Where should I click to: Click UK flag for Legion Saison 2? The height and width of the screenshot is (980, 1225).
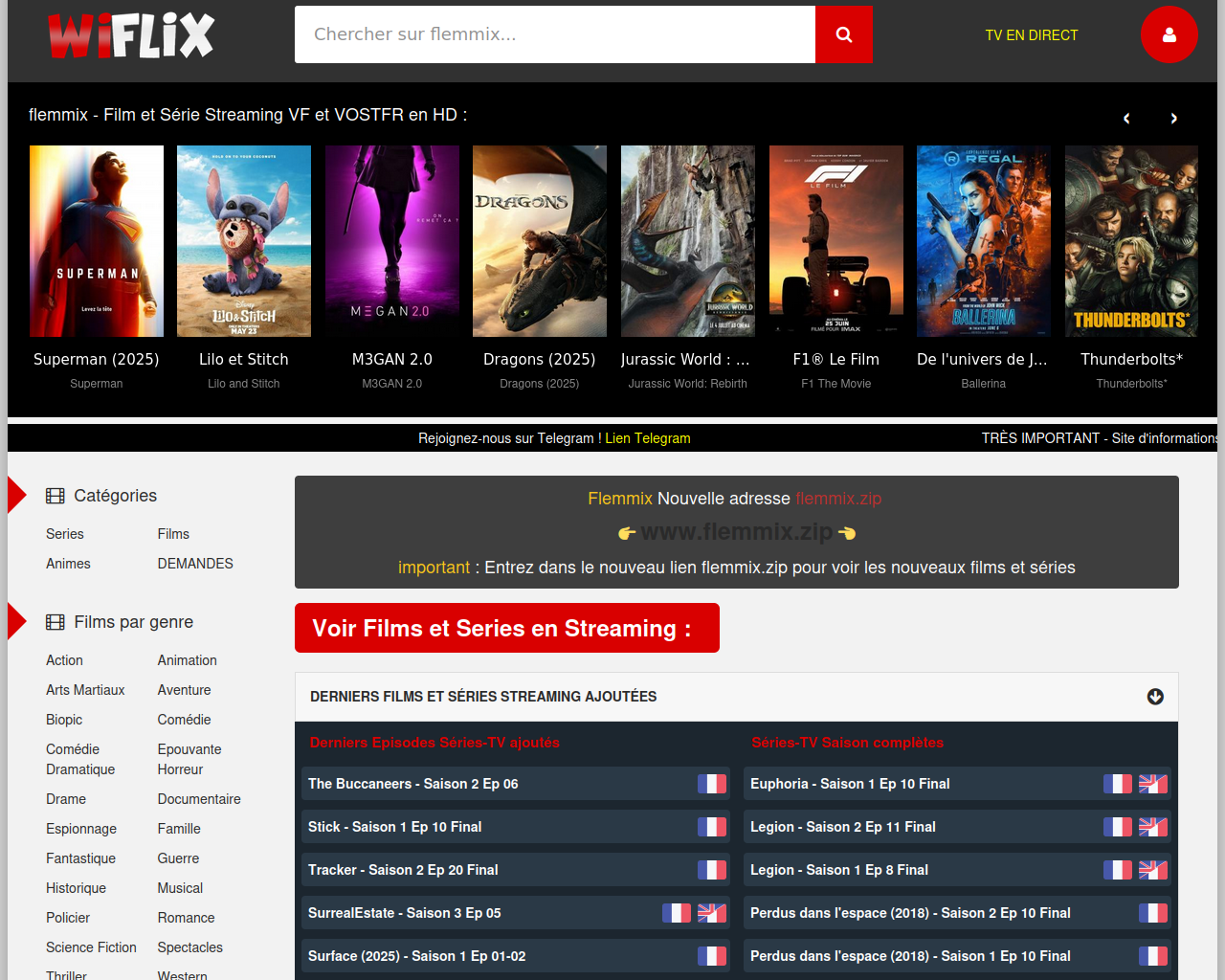1153,827
